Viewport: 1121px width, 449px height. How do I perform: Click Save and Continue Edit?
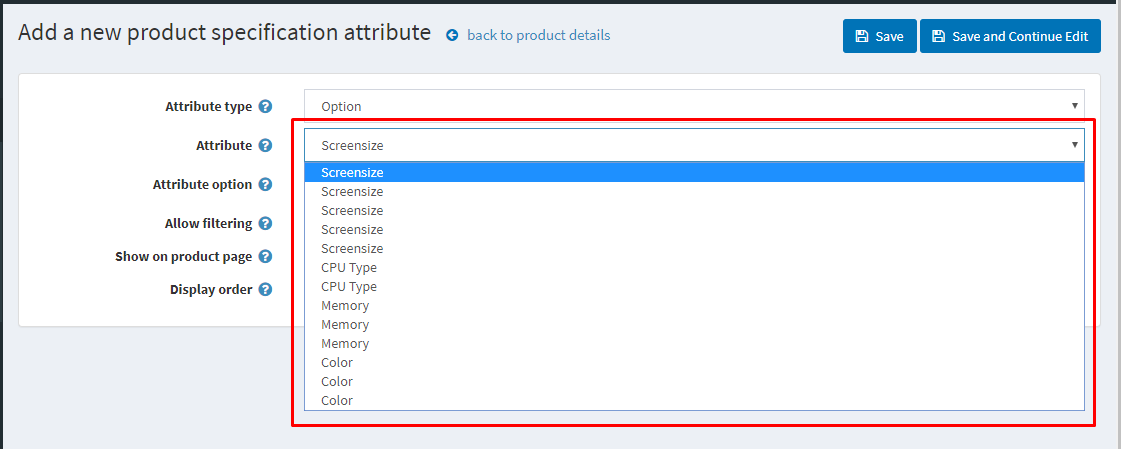pos(1010,36)
